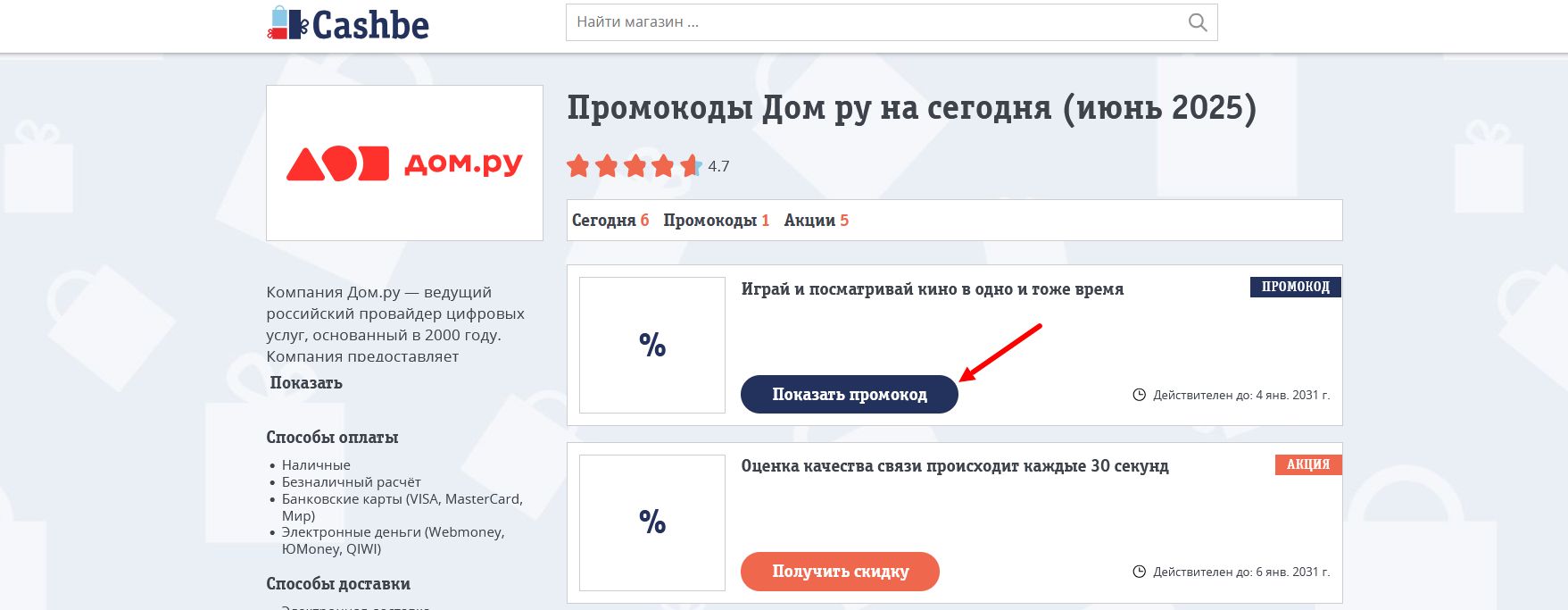This screenshot has height=610, width=1568.
Task: Click the 'Безналичный расчёт' payment item
Action: coord(351,482)
